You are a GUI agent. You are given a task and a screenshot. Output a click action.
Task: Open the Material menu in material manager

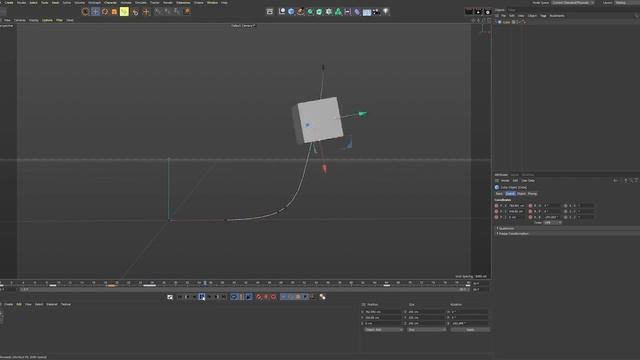click(x=52, y=304)
